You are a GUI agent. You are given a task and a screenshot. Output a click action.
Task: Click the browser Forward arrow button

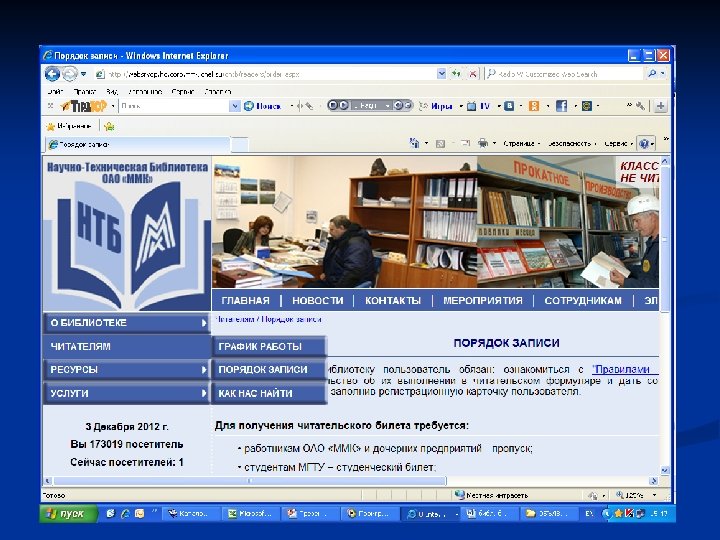tap(70, 74)
